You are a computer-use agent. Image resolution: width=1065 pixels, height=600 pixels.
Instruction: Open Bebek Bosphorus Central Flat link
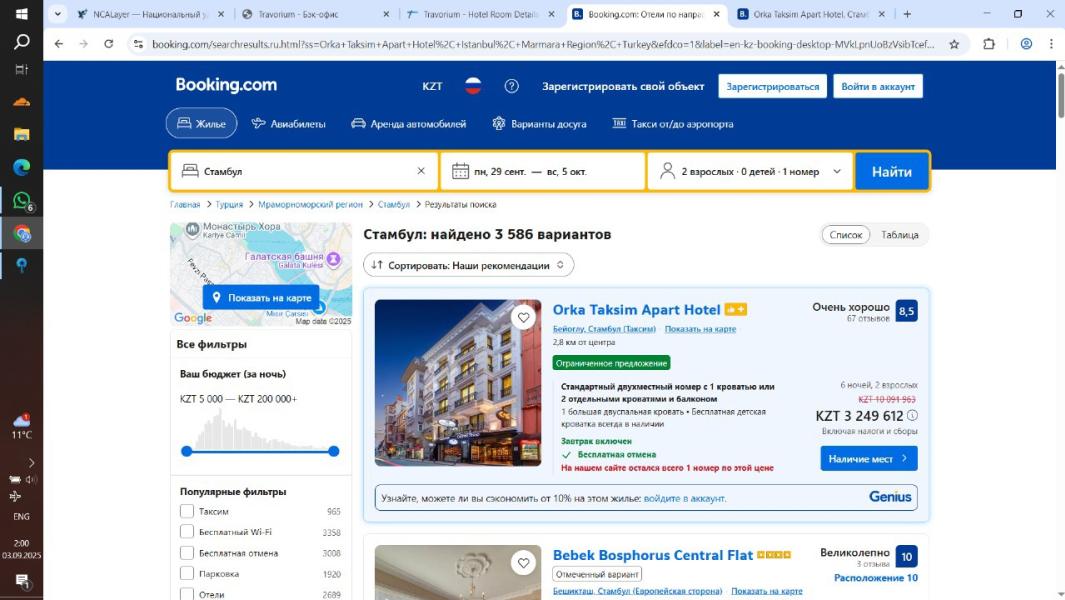pyautogui.click(x=653, y=555)
